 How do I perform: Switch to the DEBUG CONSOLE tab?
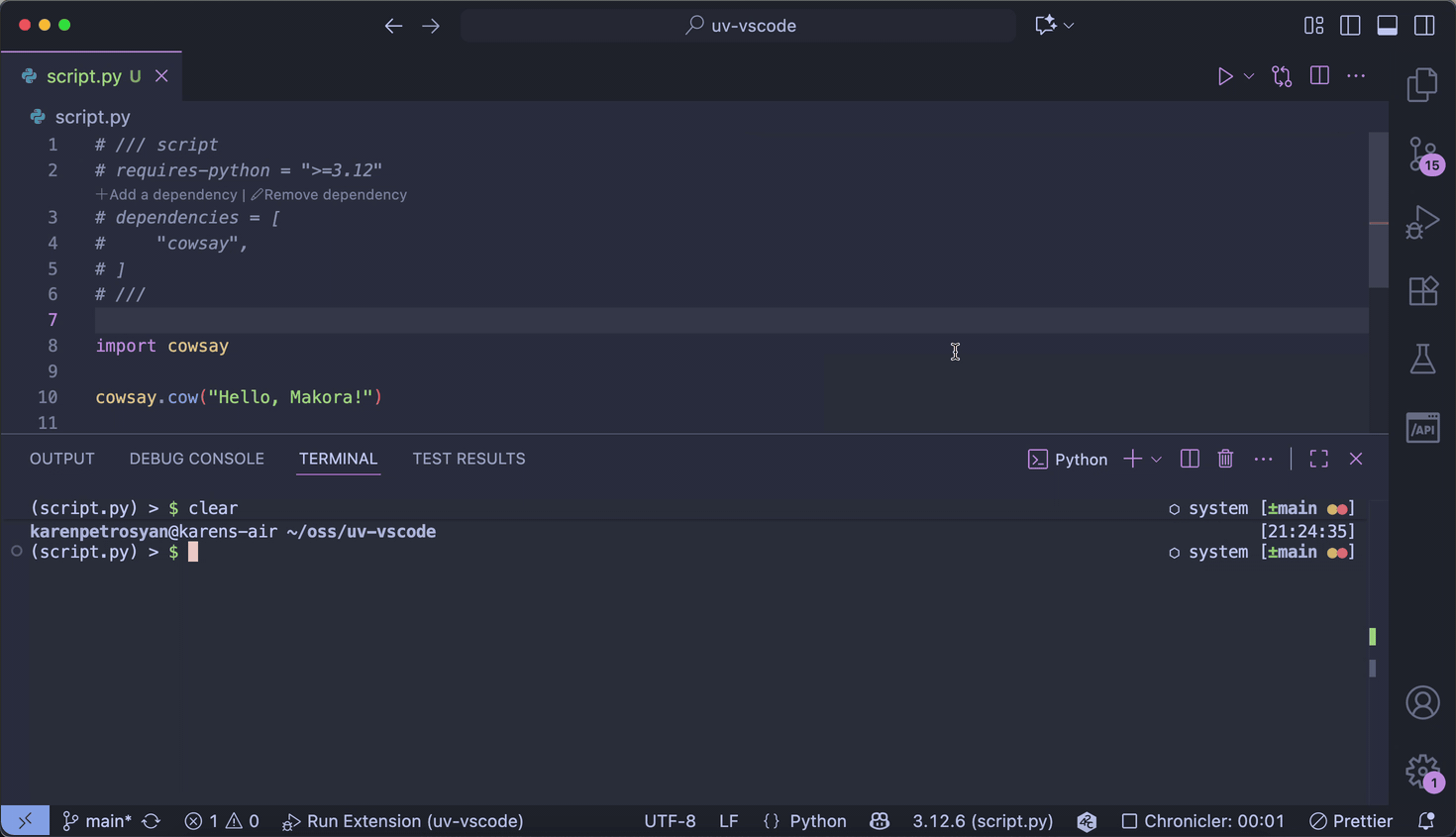point(196,459)
